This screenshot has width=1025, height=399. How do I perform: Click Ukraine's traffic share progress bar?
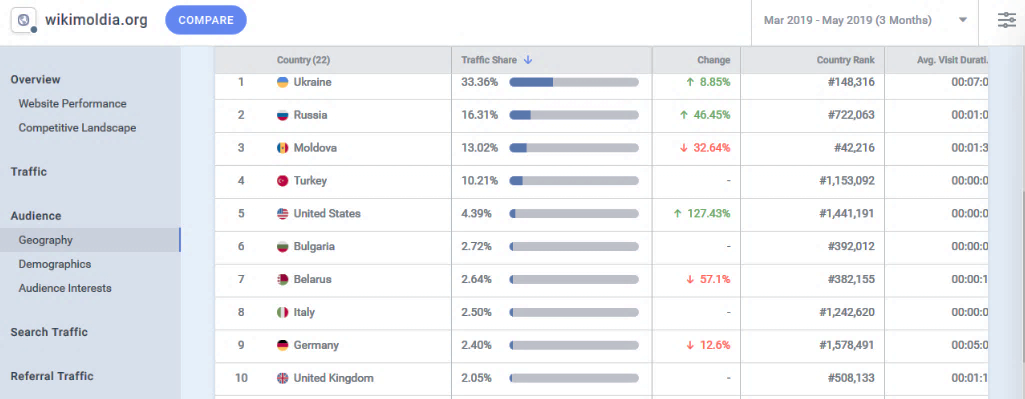(x=573, y=82)
